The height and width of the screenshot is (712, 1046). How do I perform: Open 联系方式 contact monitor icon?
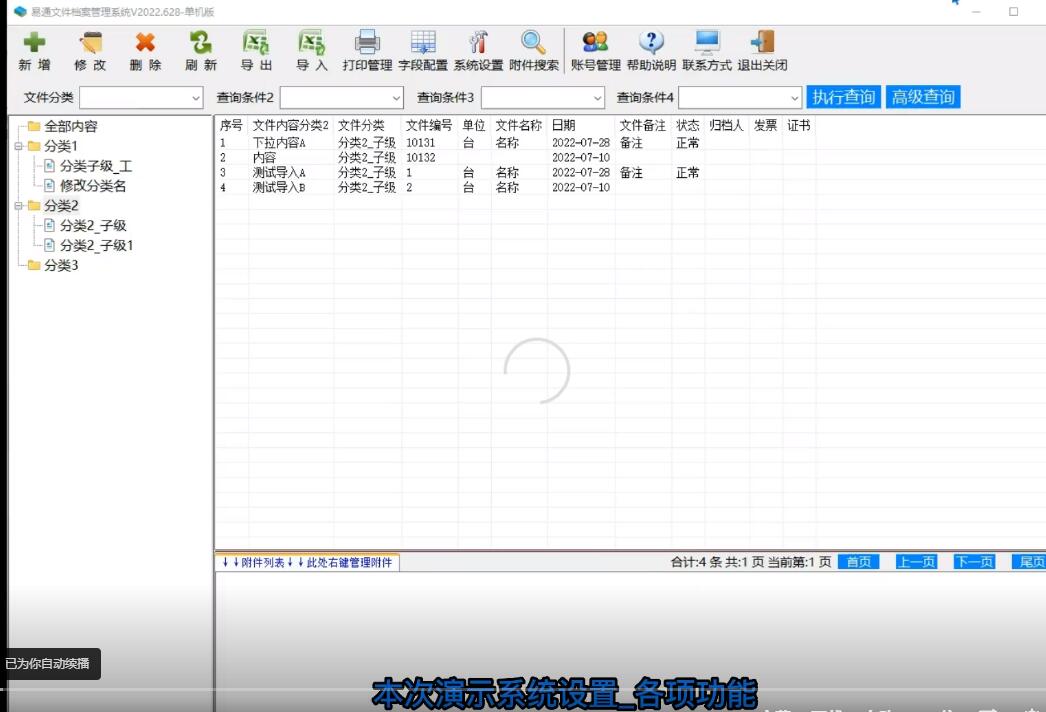(707, 42)
